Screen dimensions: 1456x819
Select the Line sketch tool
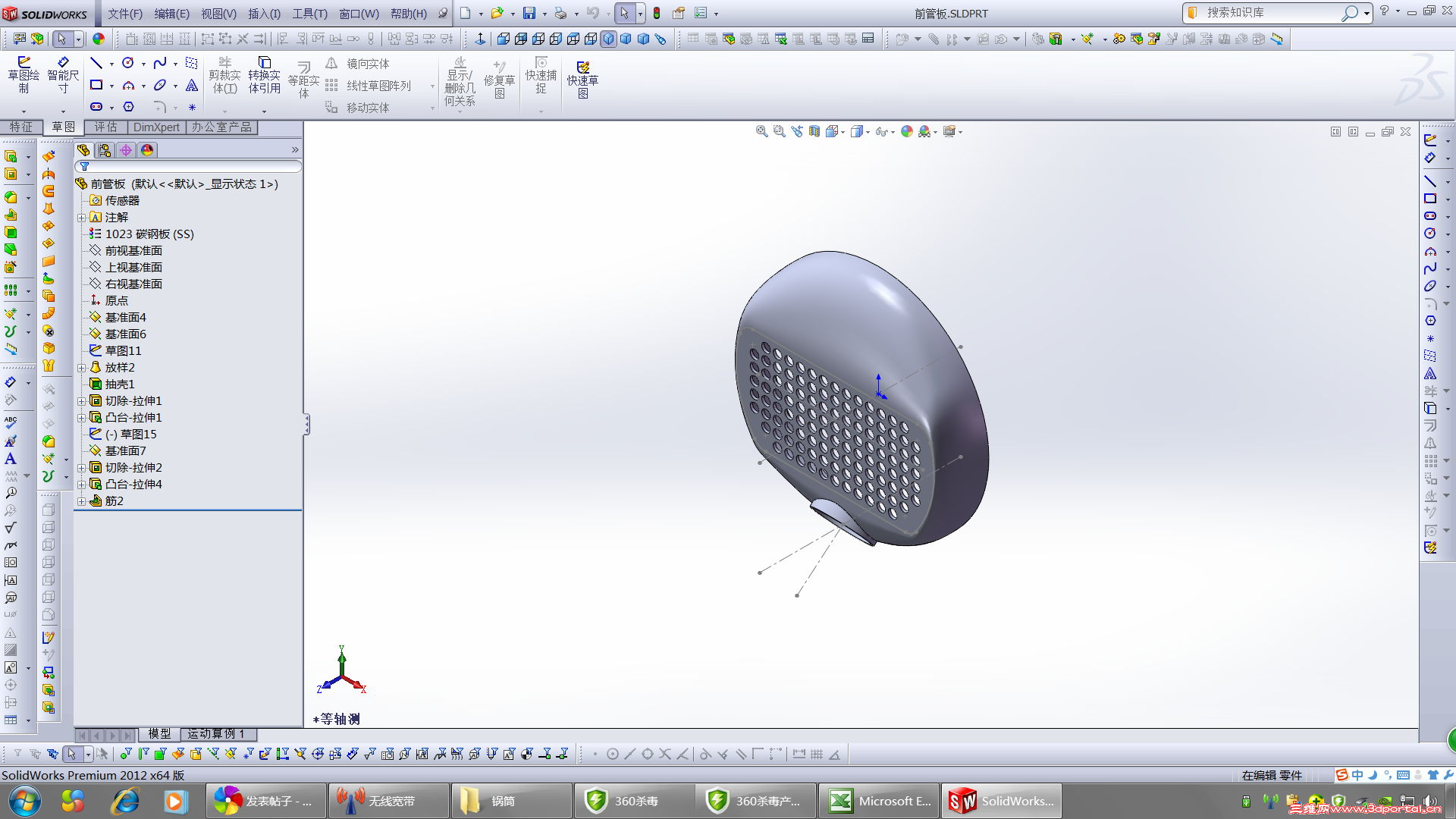pos(96,63)
